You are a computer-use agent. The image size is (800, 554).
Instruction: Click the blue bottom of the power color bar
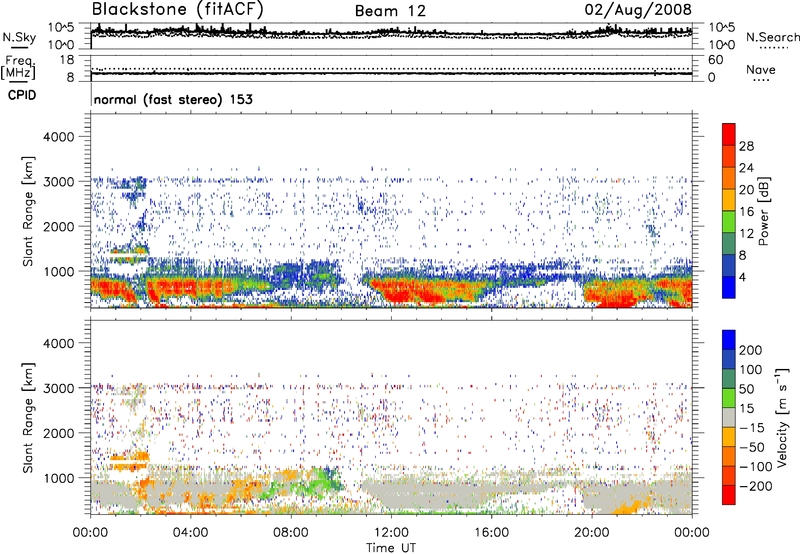pyautogui.click(x=729, y=288)
